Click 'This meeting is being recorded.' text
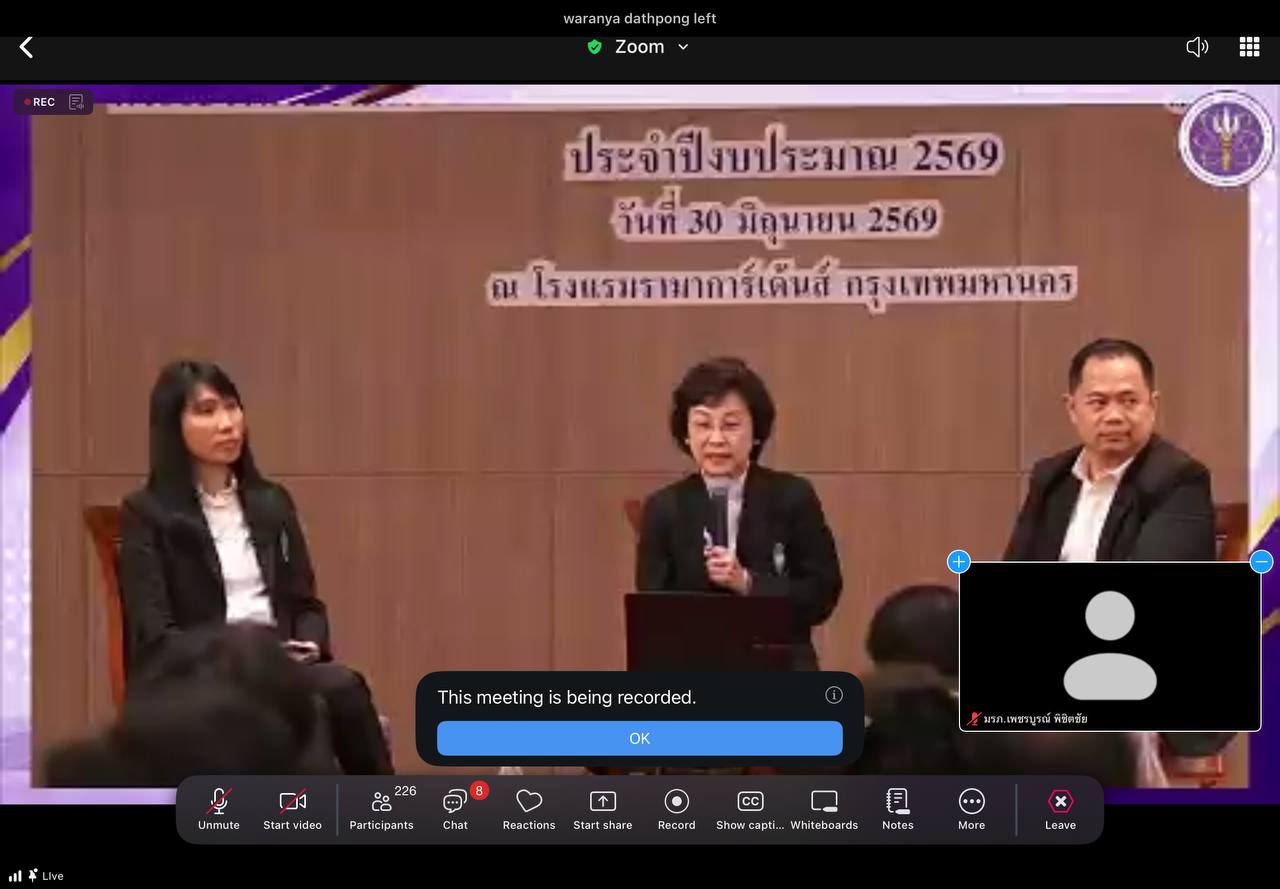The image size is (1280, 889). 567,697
